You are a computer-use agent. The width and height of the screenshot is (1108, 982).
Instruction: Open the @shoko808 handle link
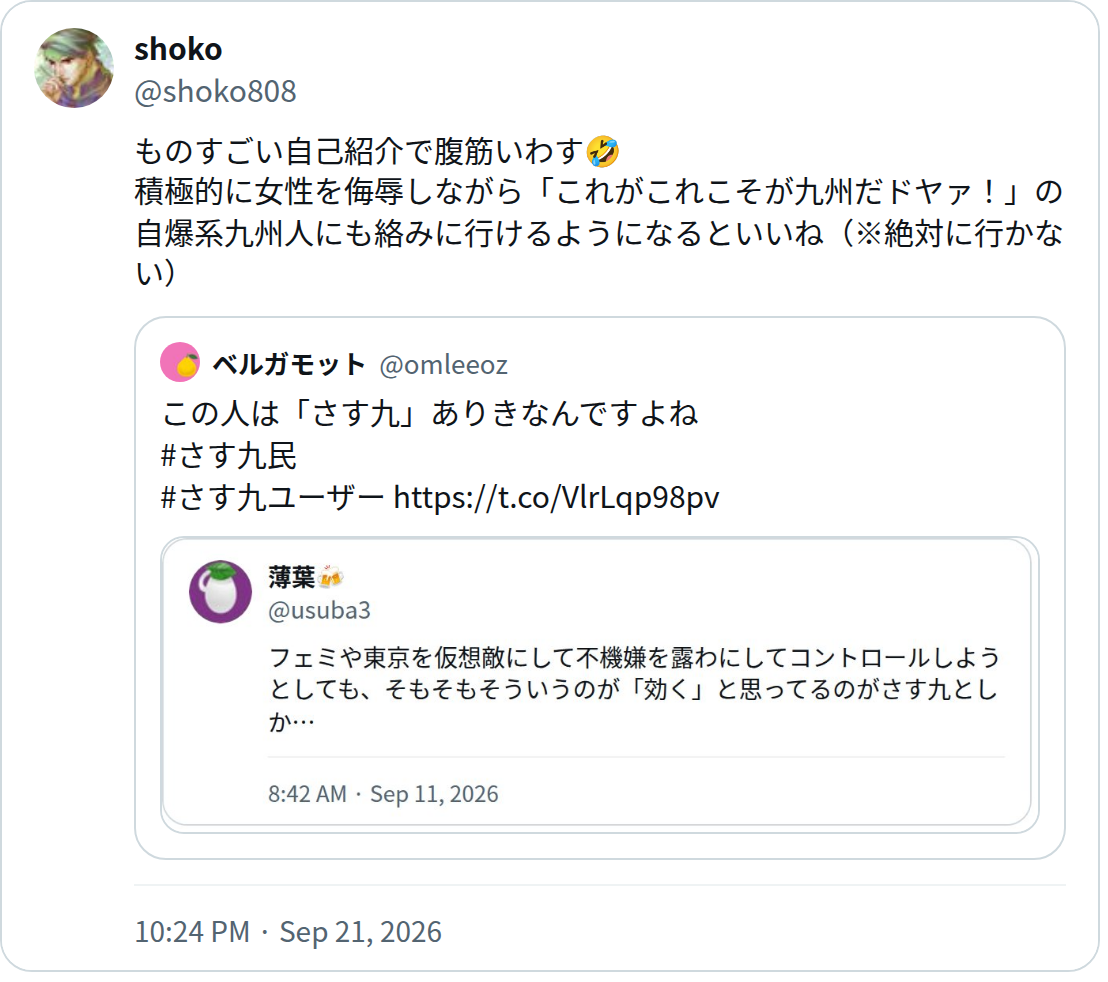[x=216, y=92]
